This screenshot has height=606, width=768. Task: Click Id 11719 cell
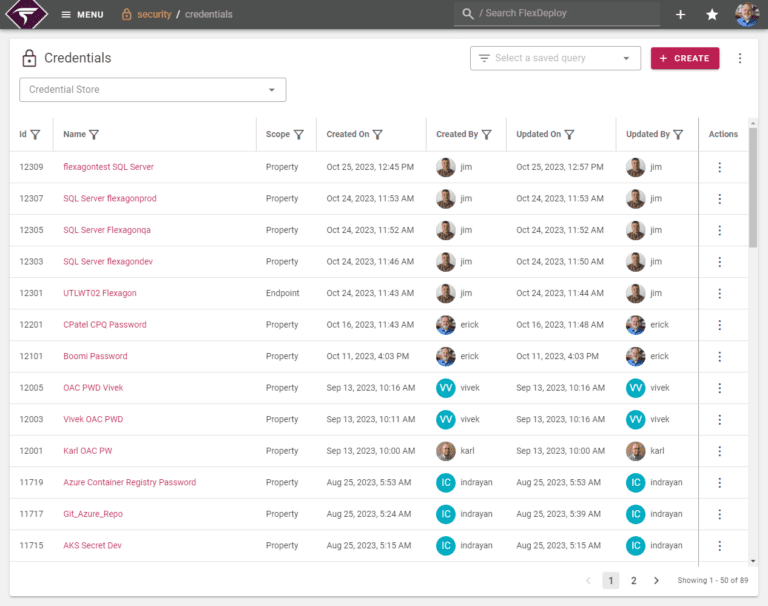[31, 482]
